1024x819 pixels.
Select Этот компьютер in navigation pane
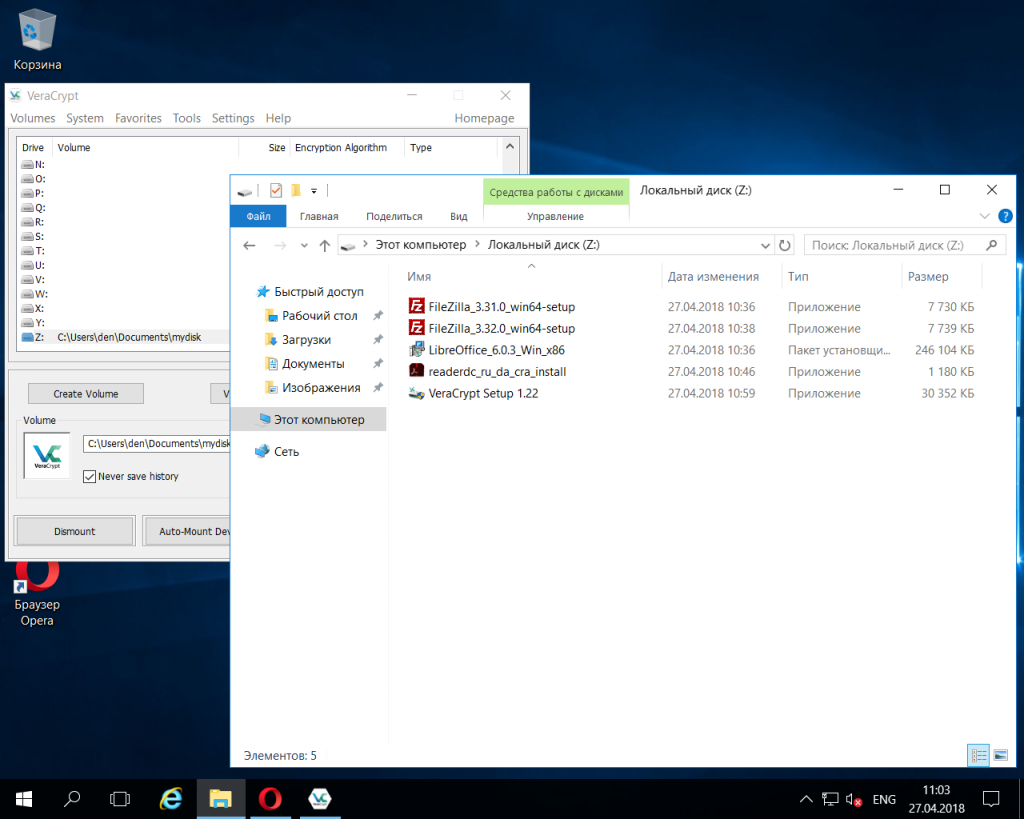pyautogui.click(x=309, y=419)
